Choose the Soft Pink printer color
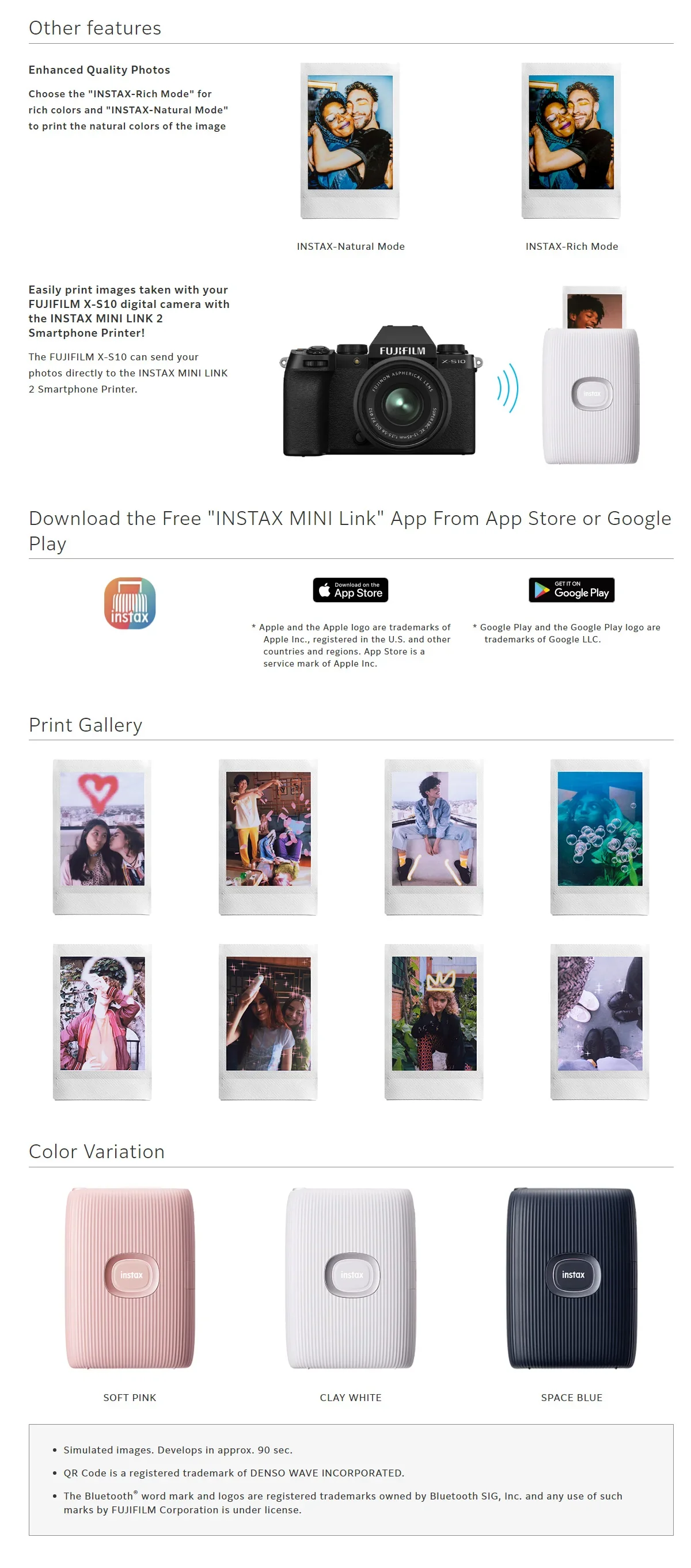691x1568 pixels. 130,1278
